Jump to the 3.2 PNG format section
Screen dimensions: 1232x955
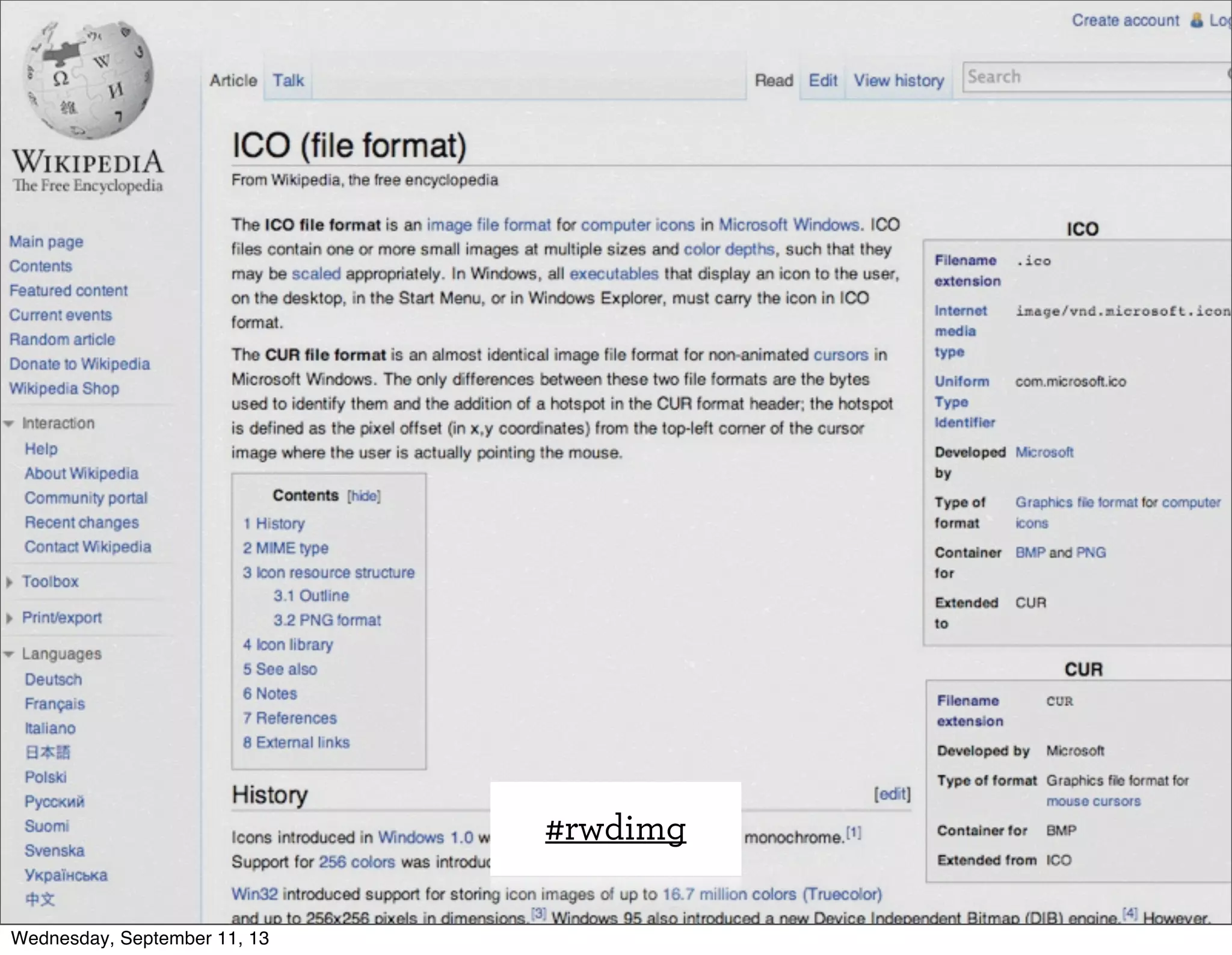327,620
